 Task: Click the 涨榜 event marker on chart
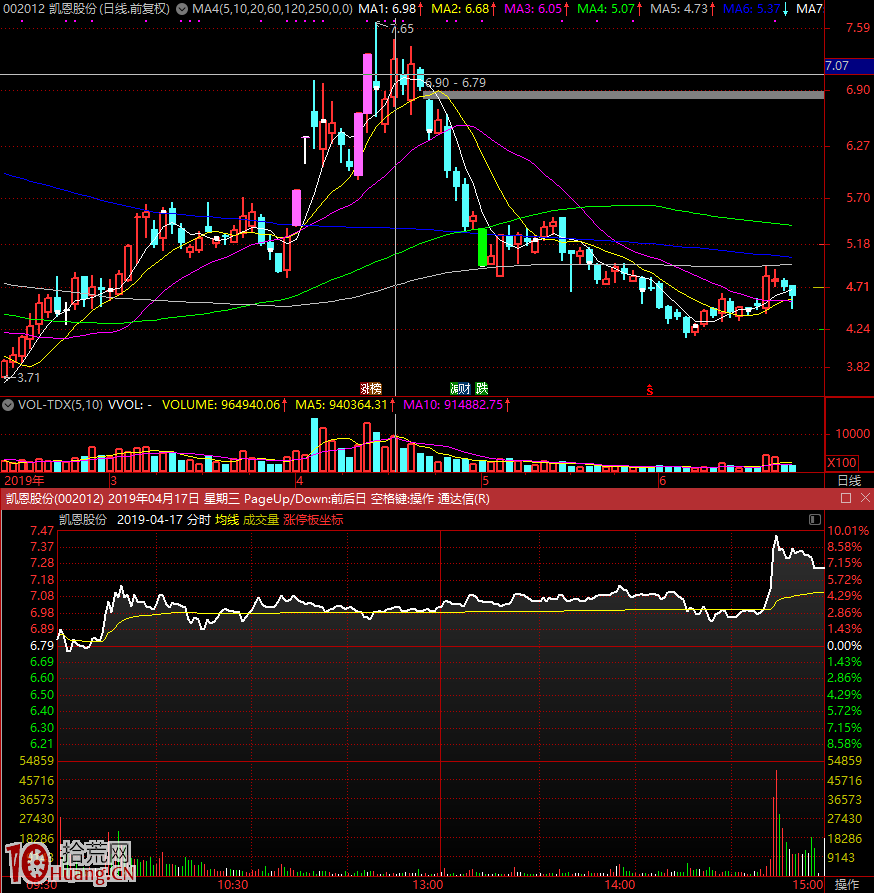point(371,388)
